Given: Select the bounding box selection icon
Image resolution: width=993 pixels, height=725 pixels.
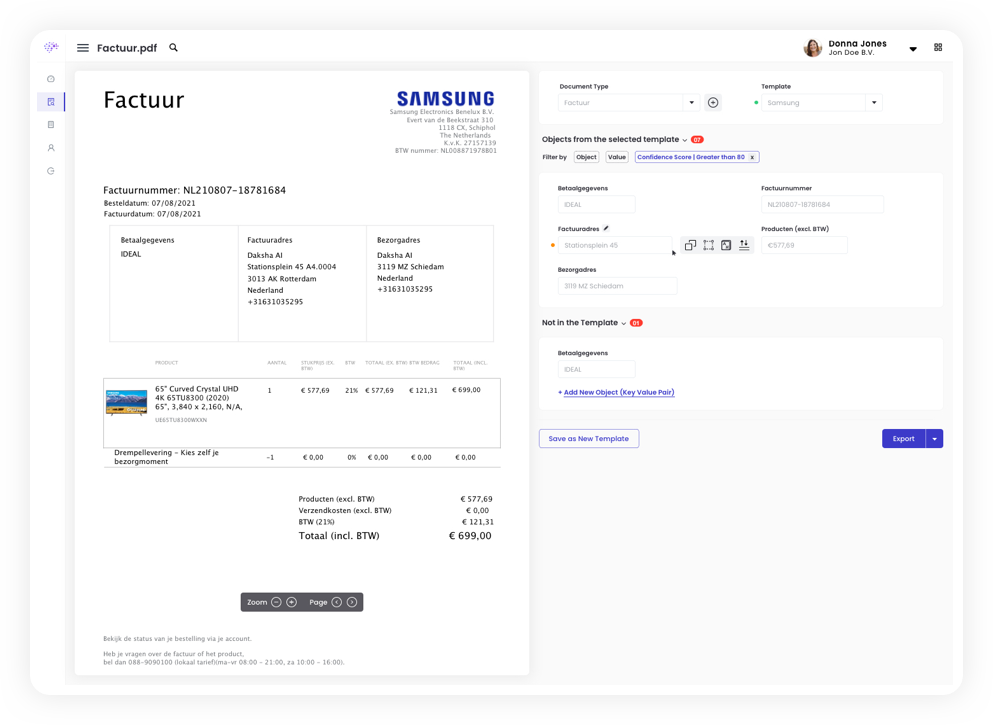Looking at the screenshot, I should pos(708,245).
